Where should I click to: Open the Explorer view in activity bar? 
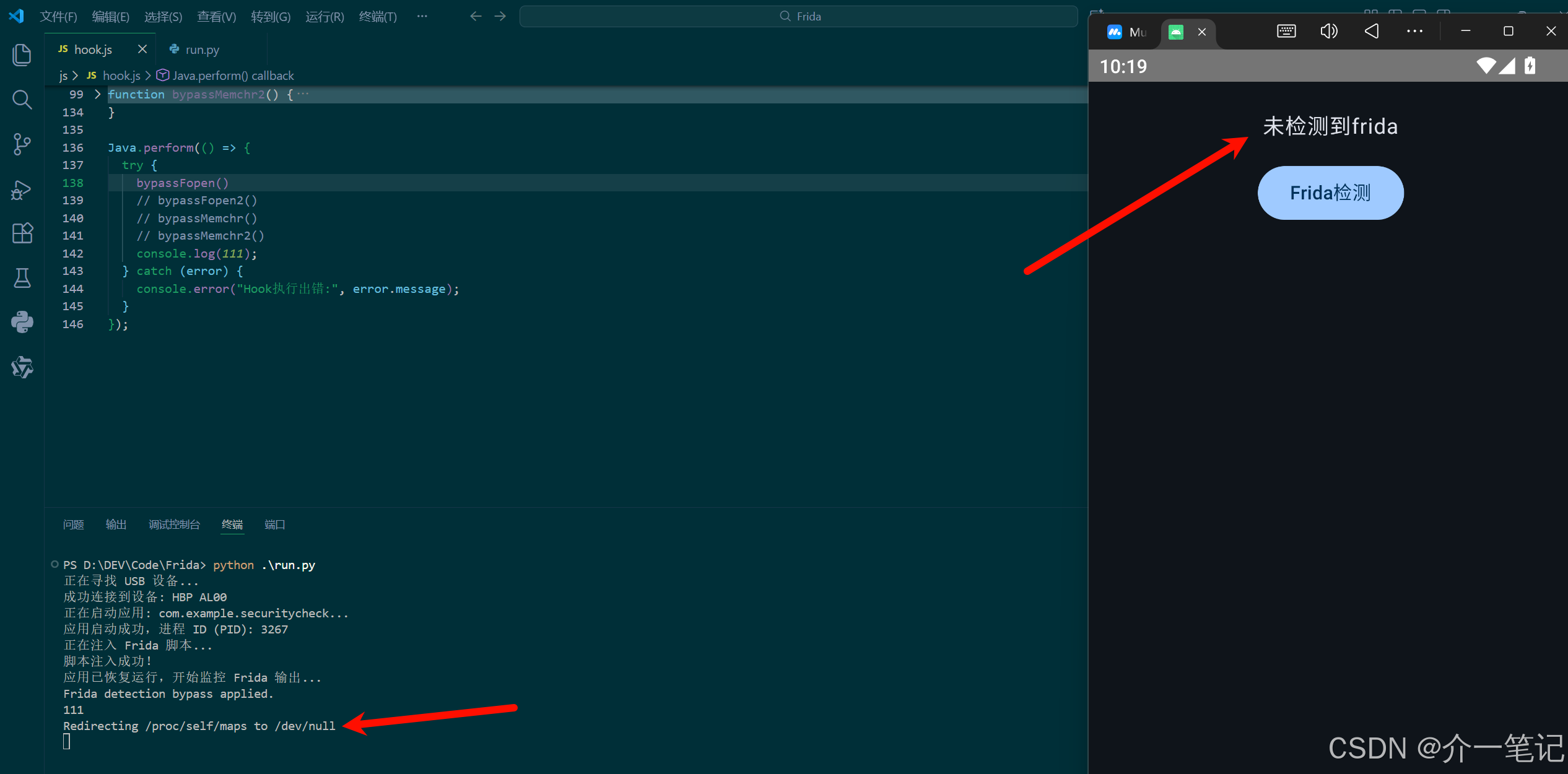coord(22,55)
